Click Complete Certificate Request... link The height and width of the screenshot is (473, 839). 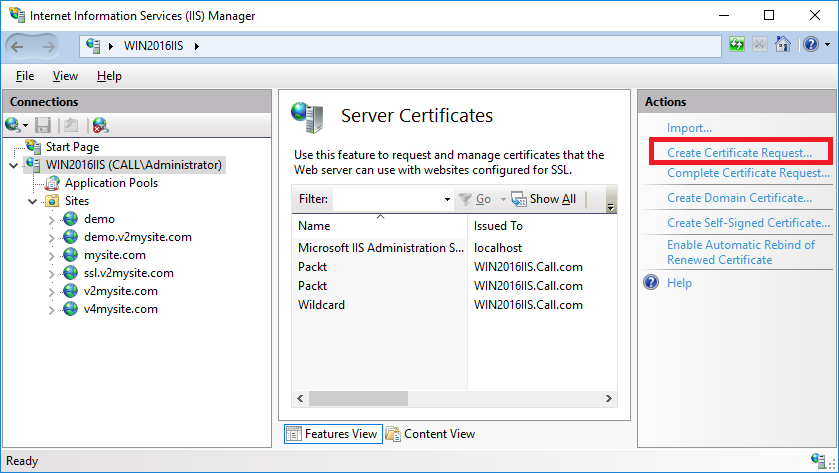(748, 173)
